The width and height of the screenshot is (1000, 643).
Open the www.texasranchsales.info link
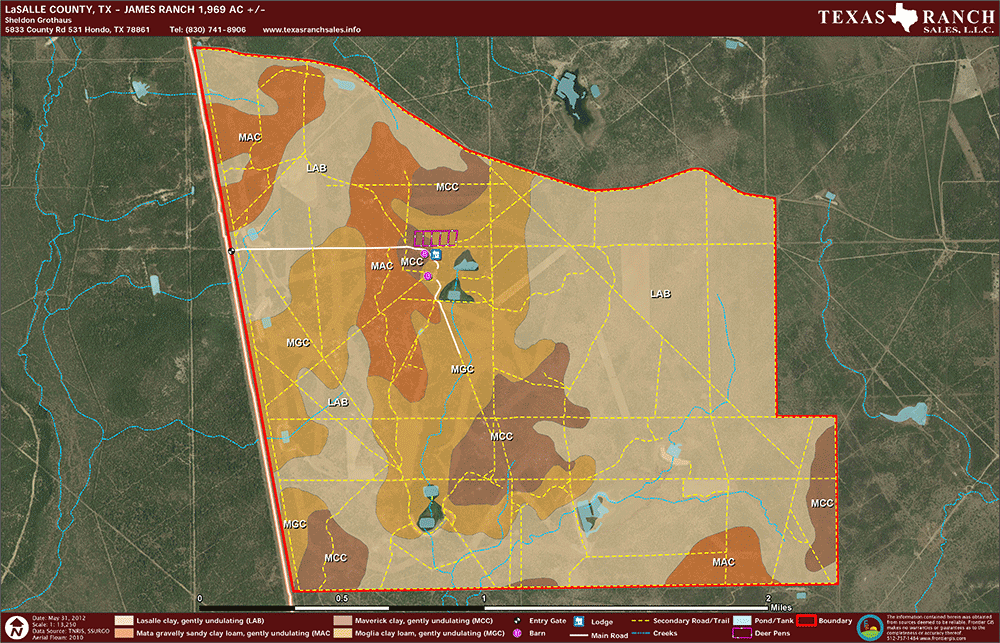tap(311, 30)
